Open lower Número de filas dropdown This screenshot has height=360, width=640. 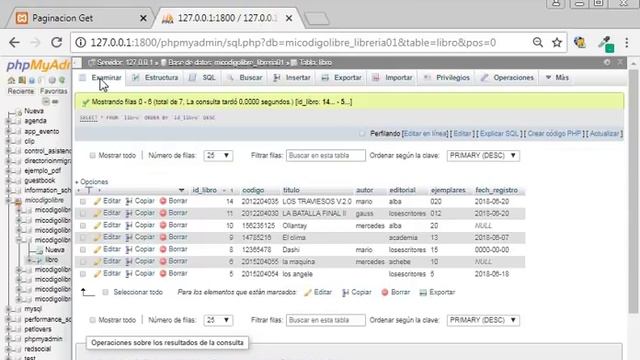click(x=218, y=320)
